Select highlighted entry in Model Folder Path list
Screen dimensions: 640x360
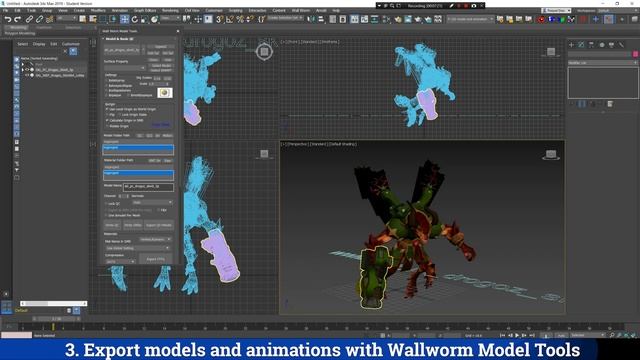[138, 148]
